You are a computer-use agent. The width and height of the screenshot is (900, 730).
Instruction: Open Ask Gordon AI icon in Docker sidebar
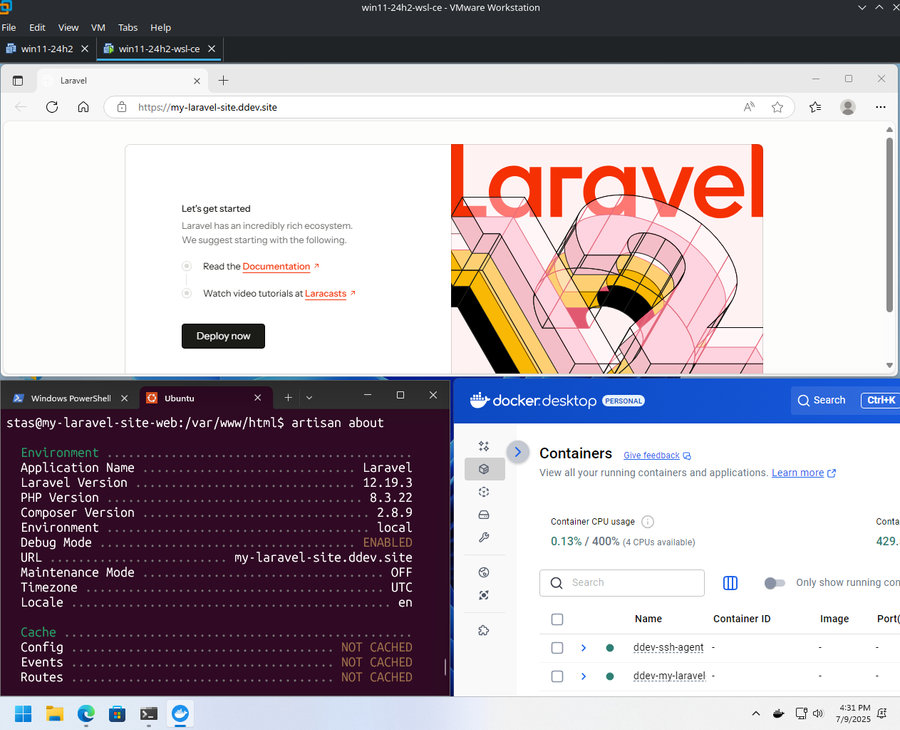click(484, 446)
